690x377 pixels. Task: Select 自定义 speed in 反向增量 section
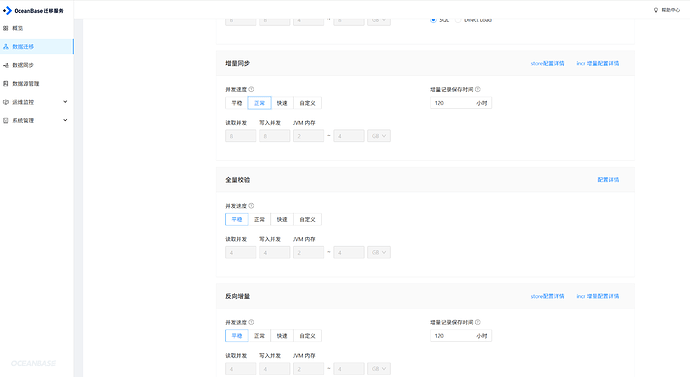[x=307, y=336]
